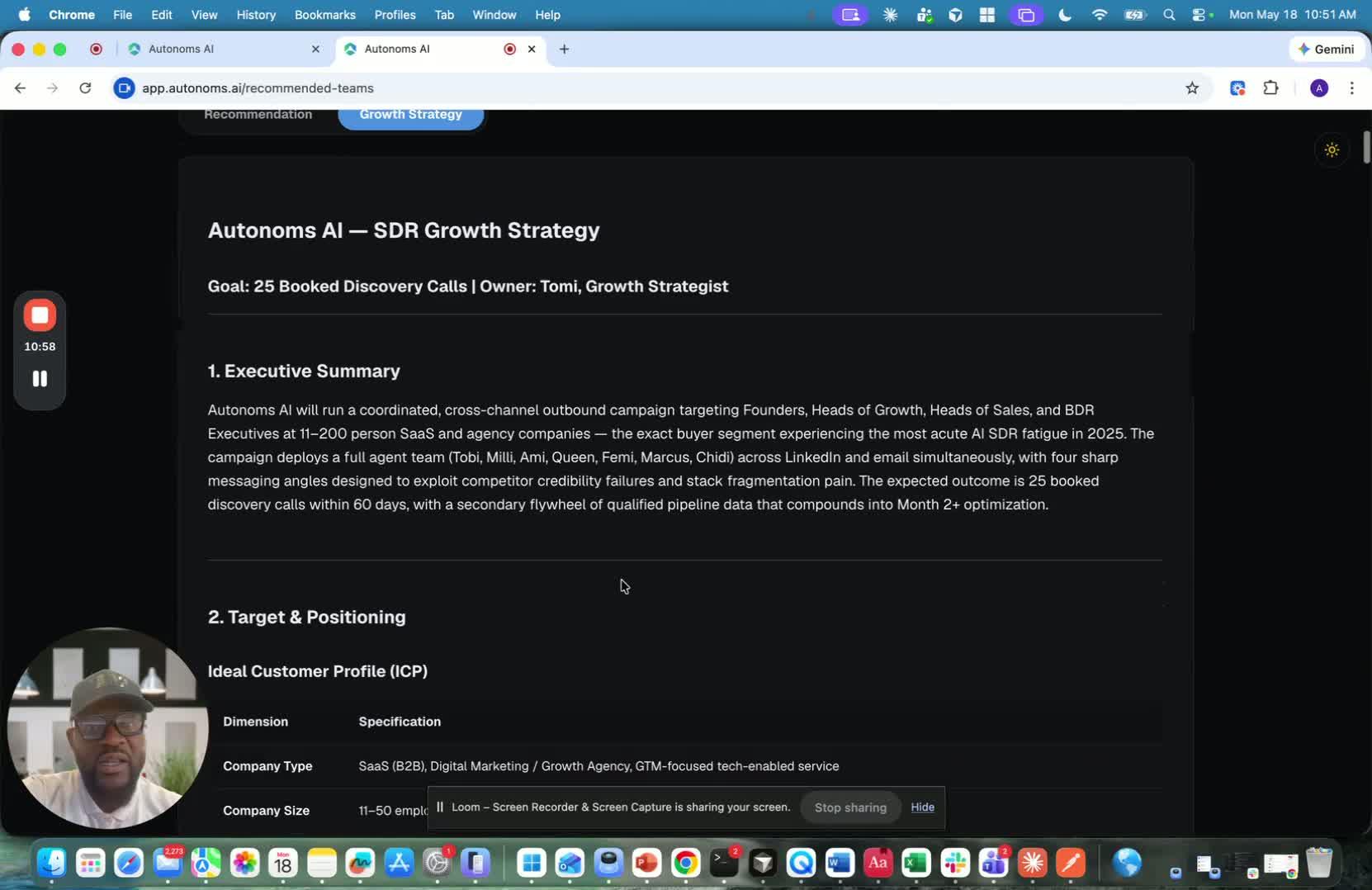This screenshot has width=1372, height=890.
Task: Open the Edit menu
Action: click(162, 15)
